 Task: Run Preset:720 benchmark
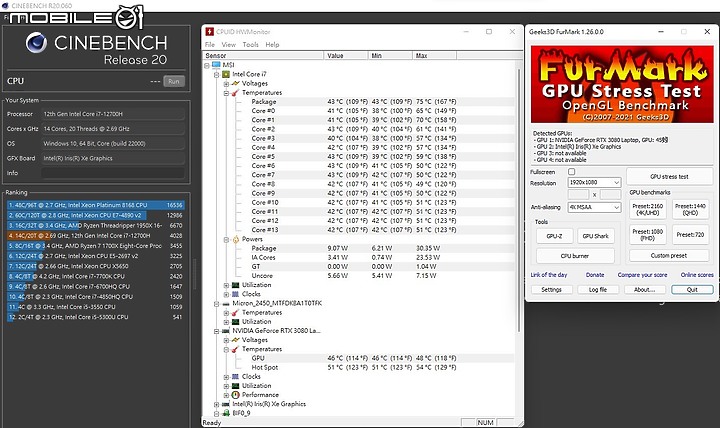coord(690,235)
